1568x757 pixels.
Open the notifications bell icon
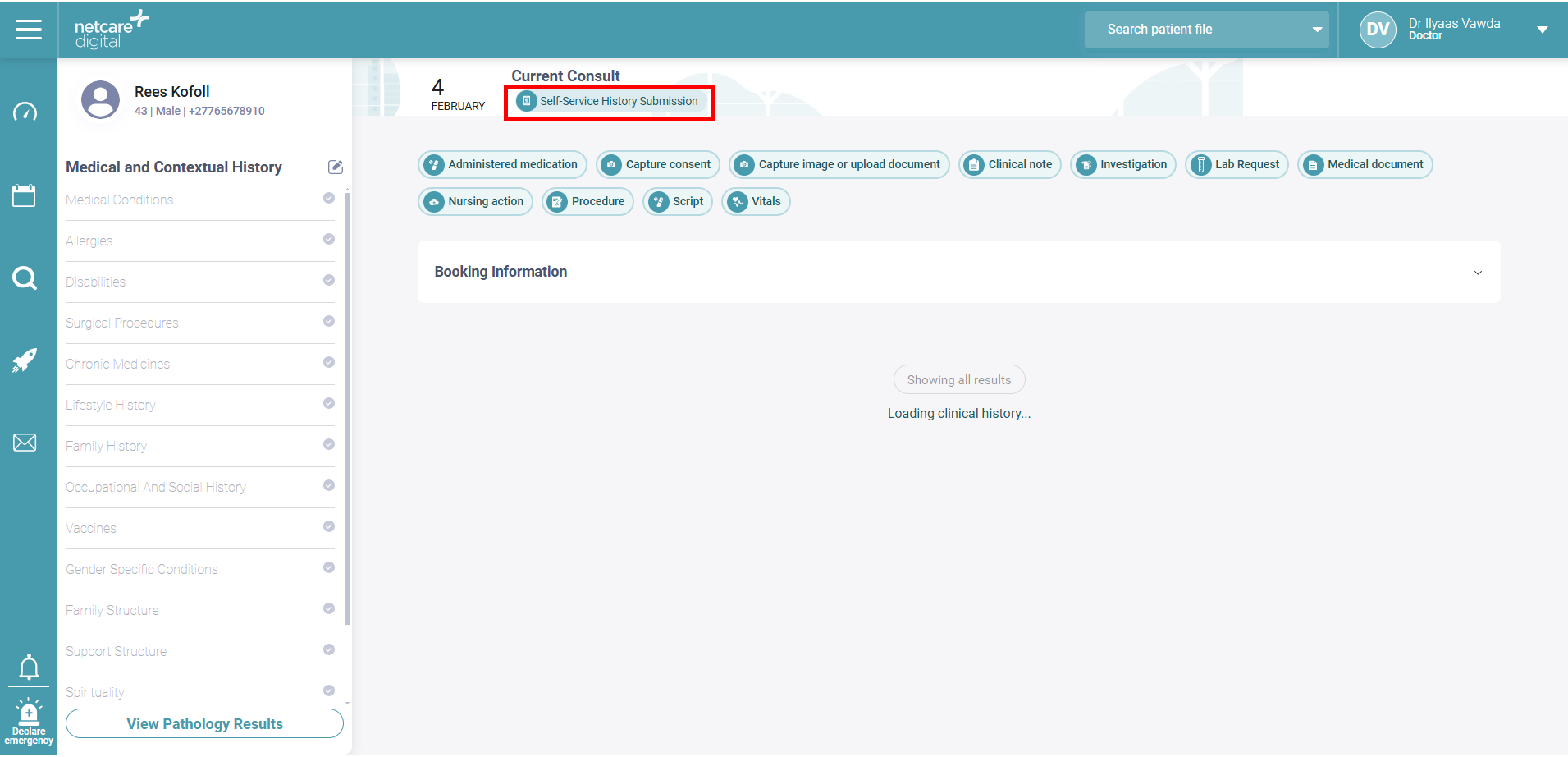coord(29,667)
